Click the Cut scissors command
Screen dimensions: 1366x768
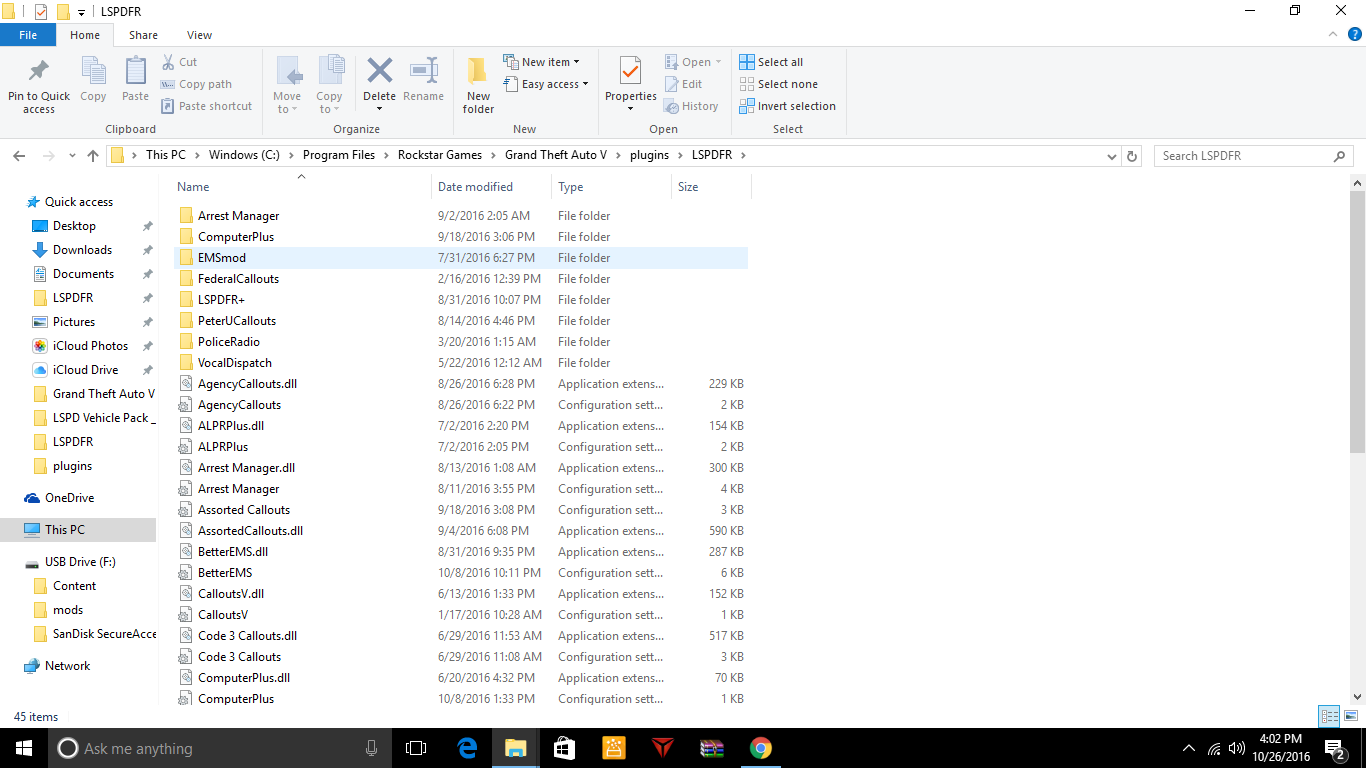click(180, 62)
